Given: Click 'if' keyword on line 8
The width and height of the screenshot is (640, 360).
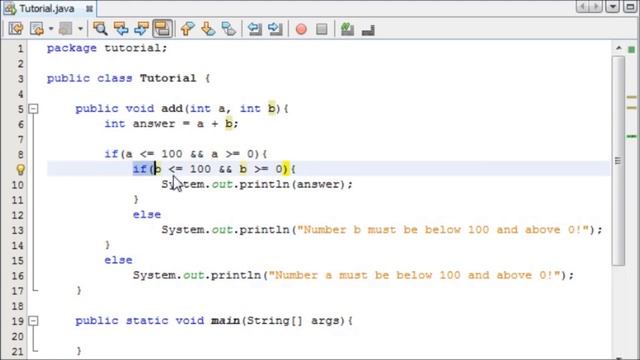Looking at the screenshot, I should coord(111,154).
